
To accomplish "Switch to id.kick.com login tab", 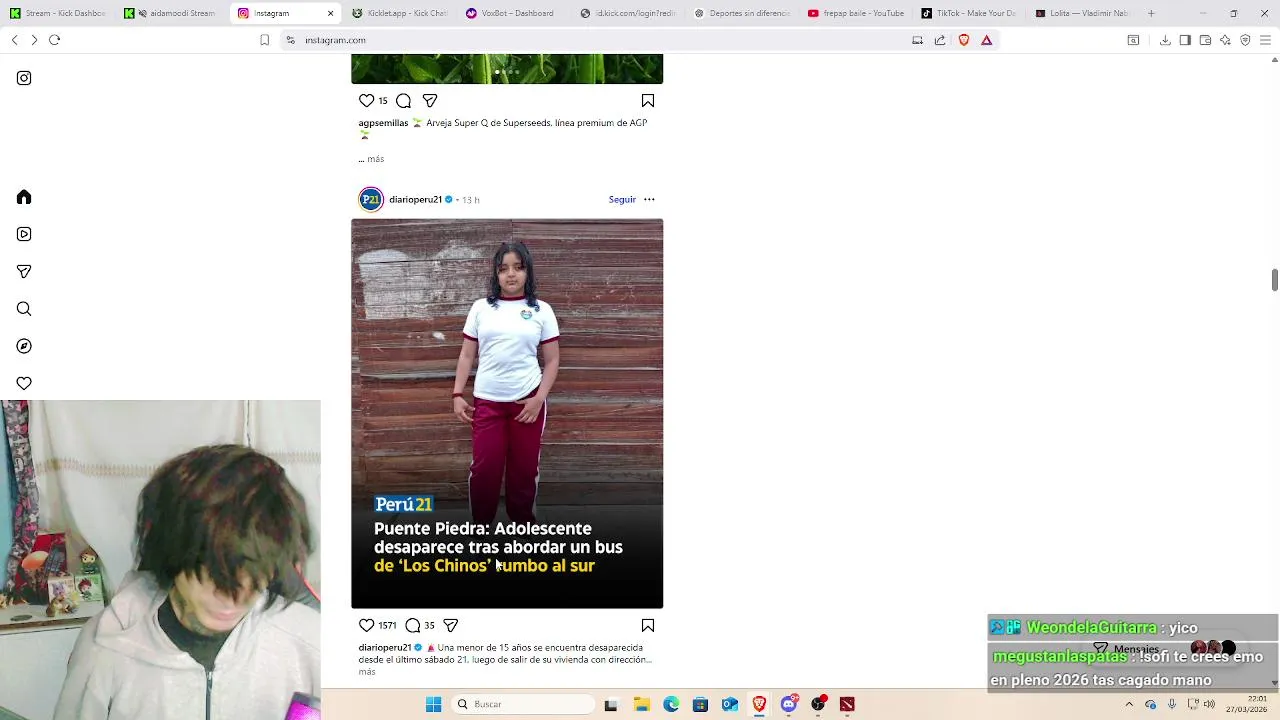I will pos(627,13).
